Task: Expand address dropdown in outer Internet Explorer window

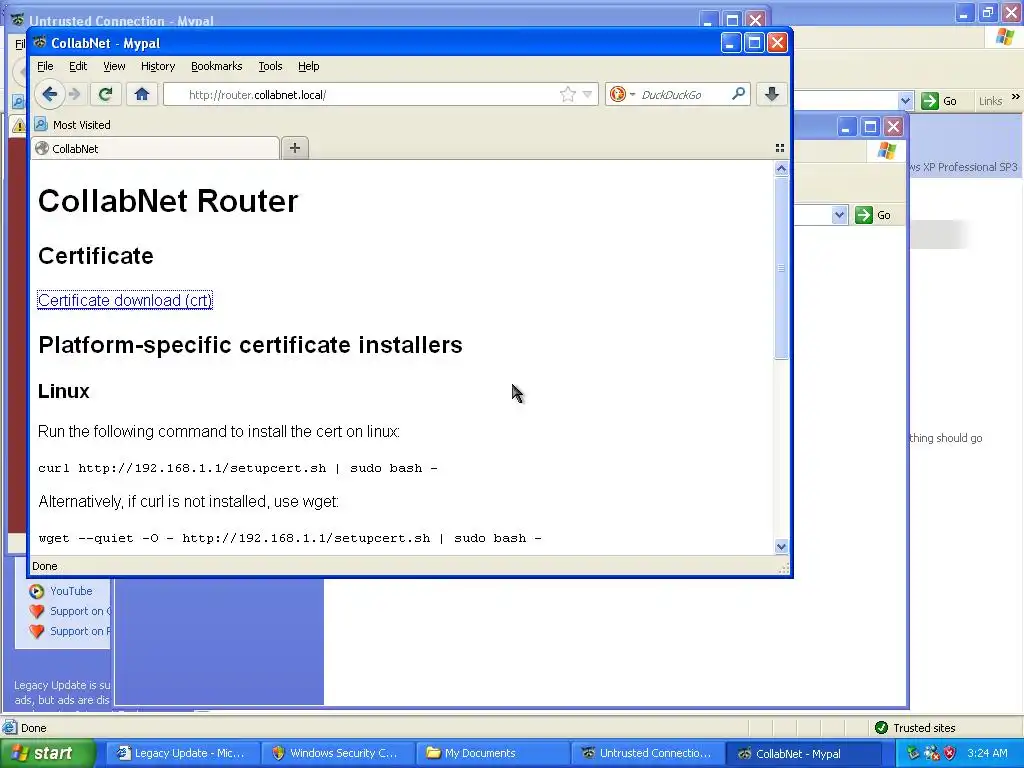Action: tap(905, 101)
